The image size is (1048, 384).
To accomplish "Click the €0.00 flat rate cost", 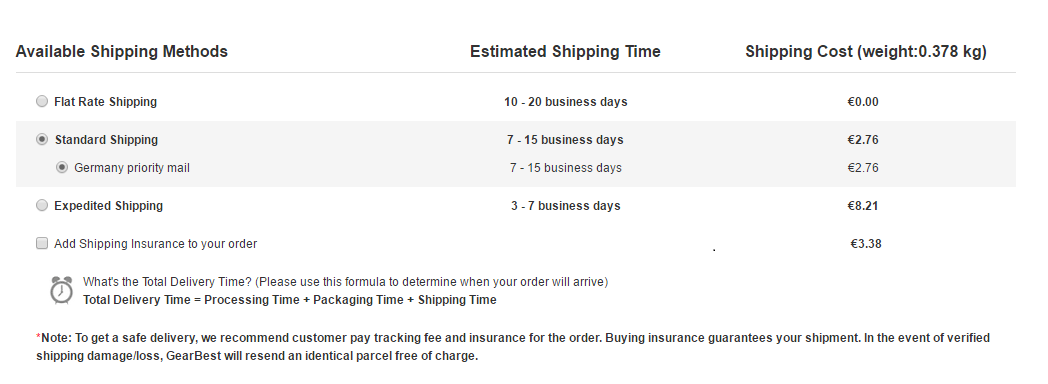I will pyautogui.click(x=863, y=102).
